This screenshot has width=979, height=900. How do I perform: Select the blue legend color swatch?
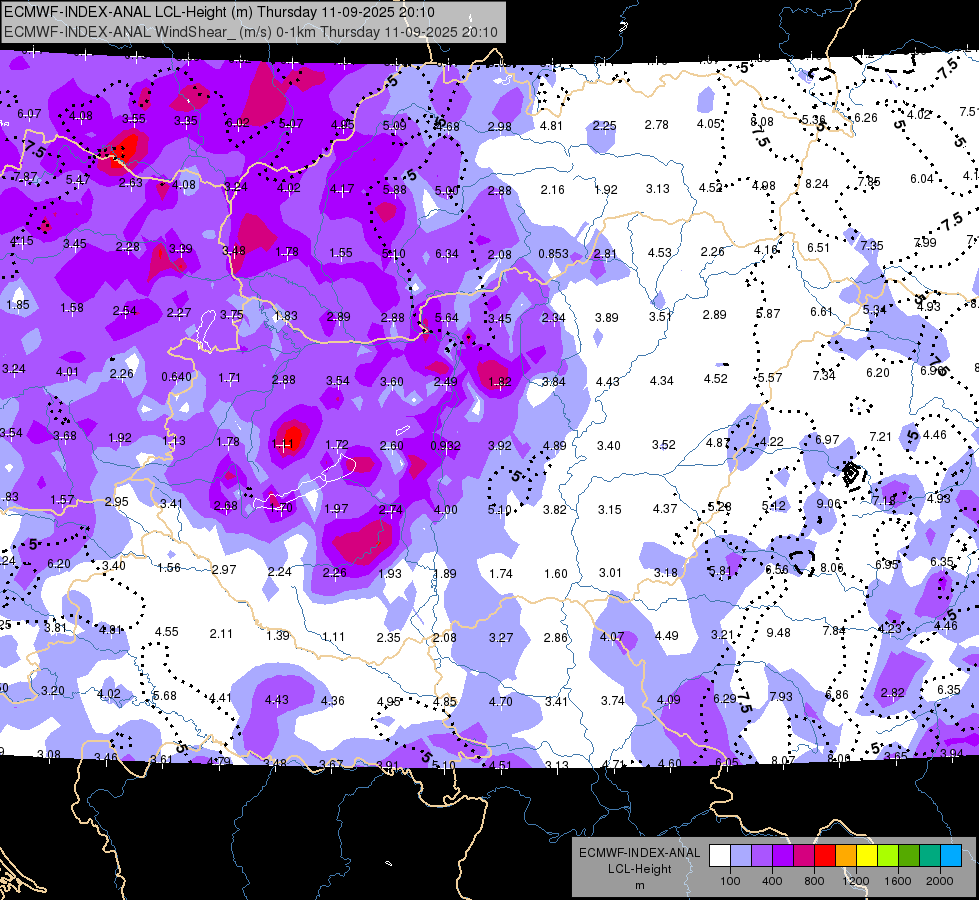(x=951, y=855)
